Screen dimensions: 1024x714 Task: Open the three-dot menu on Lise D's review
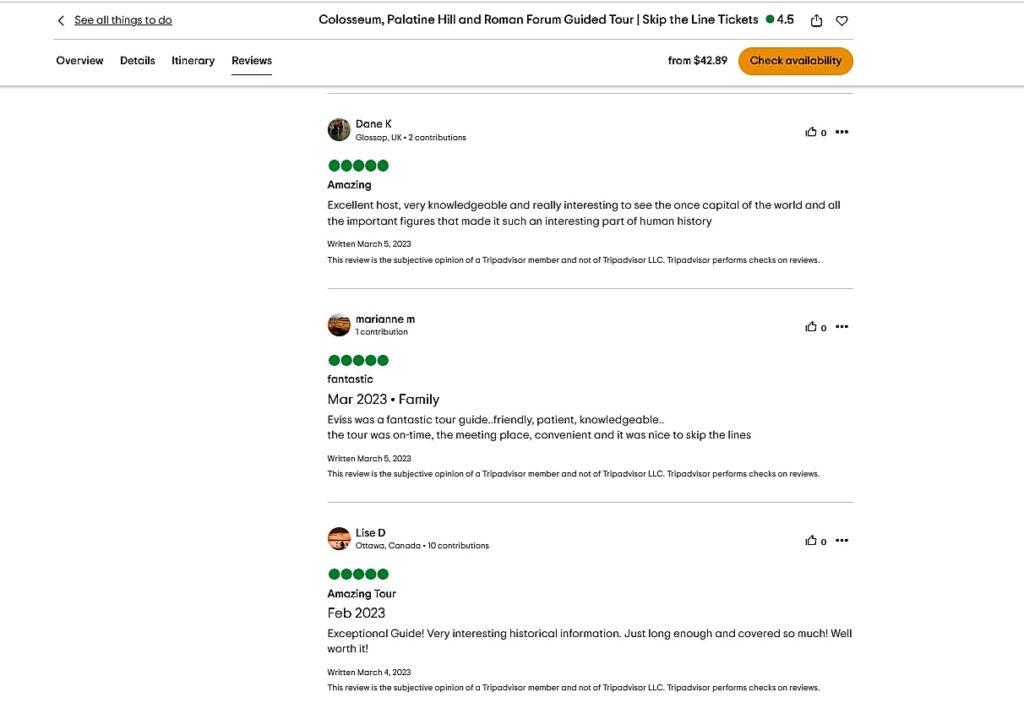pyautogui.click(x=841, y=540)
